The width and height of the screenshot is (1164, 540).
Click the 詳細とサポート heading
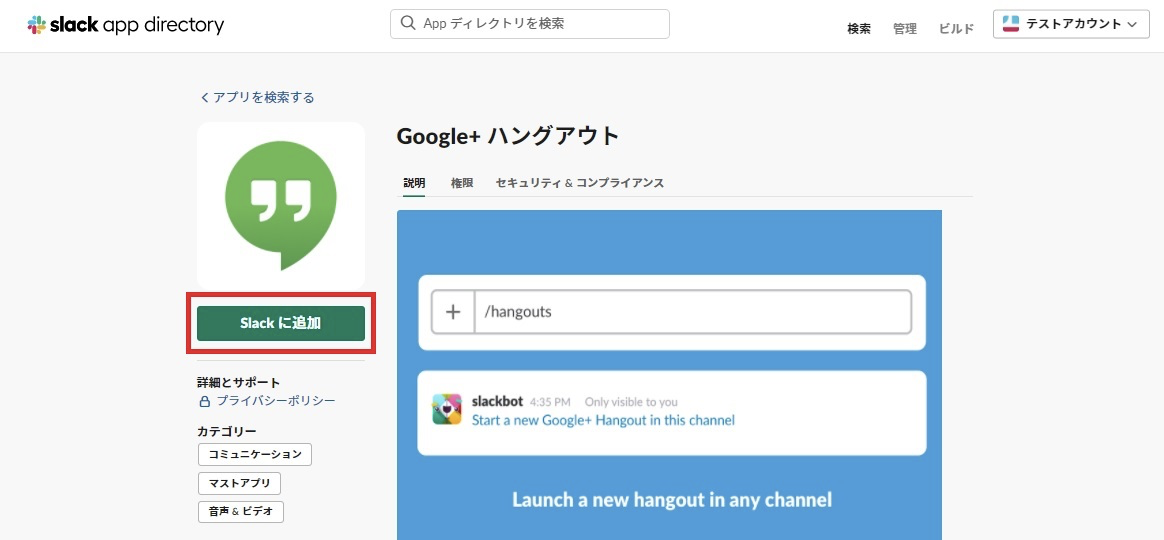pyautogui.click(x=238, y=383)
